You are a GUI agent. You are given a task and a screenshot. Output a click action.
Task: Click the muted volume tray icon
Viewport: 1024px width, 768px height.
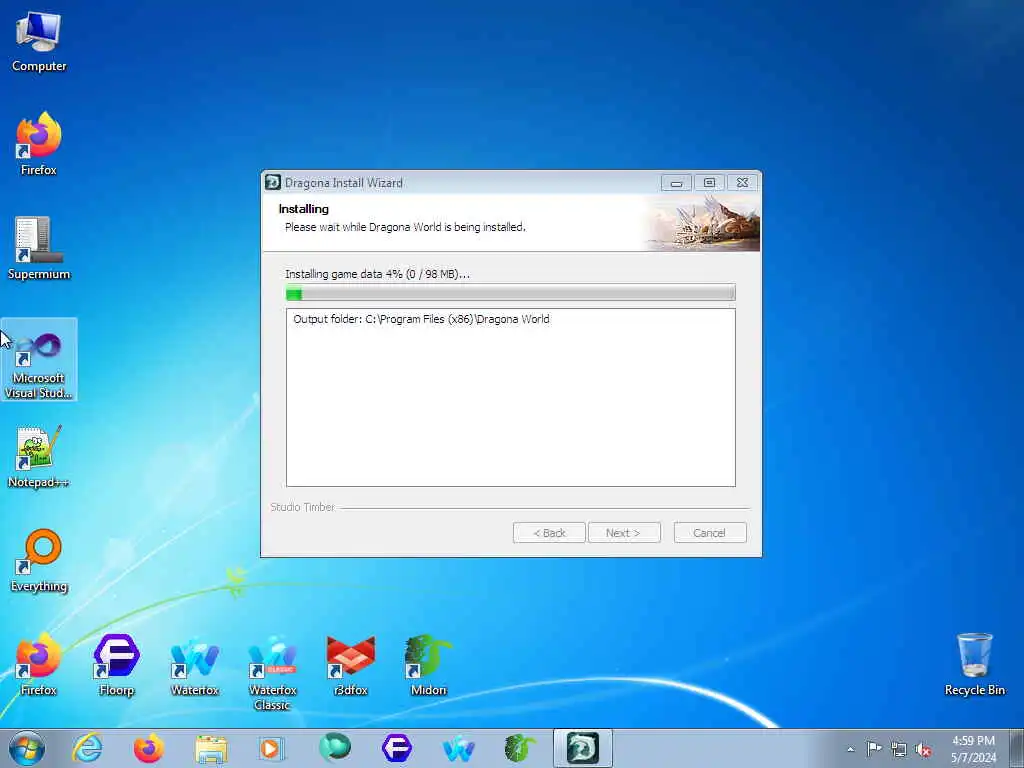pos(923,749)
